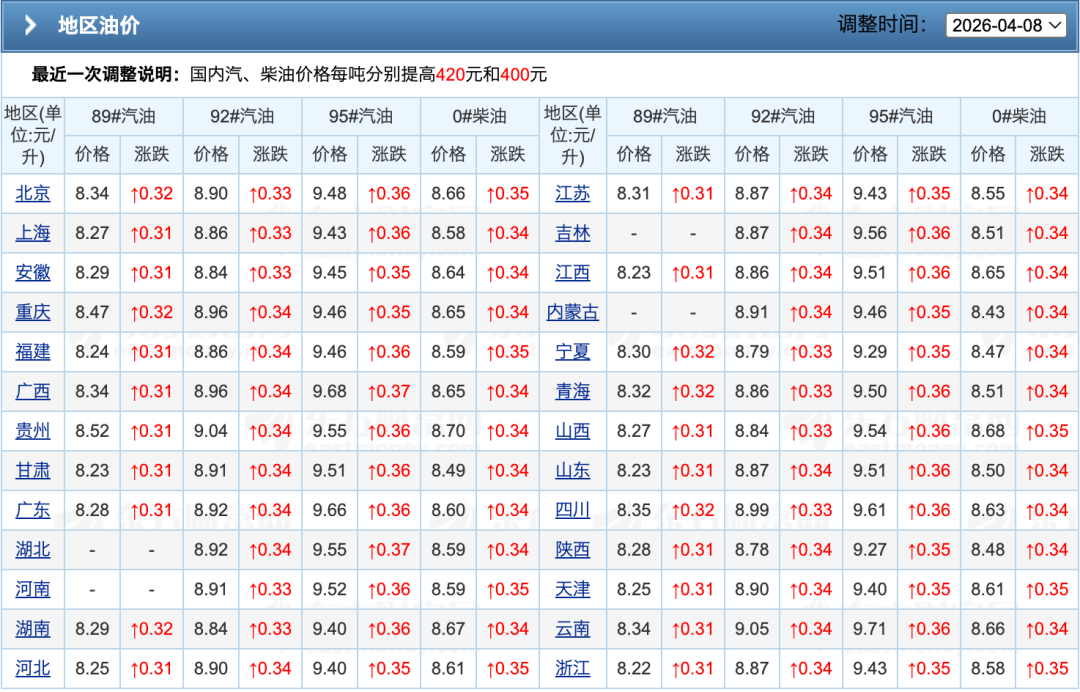Open the 陕西 region link
This screenshot has height=692, width=1080.
(x=572, y=549)
